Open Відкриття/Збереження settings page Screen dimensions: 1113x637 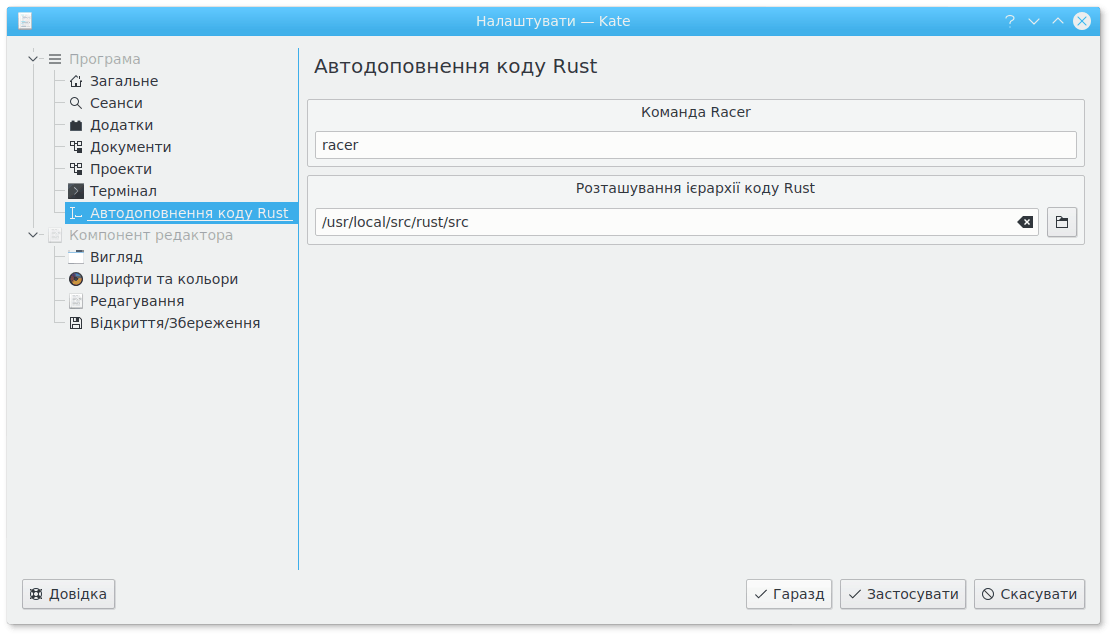point(174,323)
